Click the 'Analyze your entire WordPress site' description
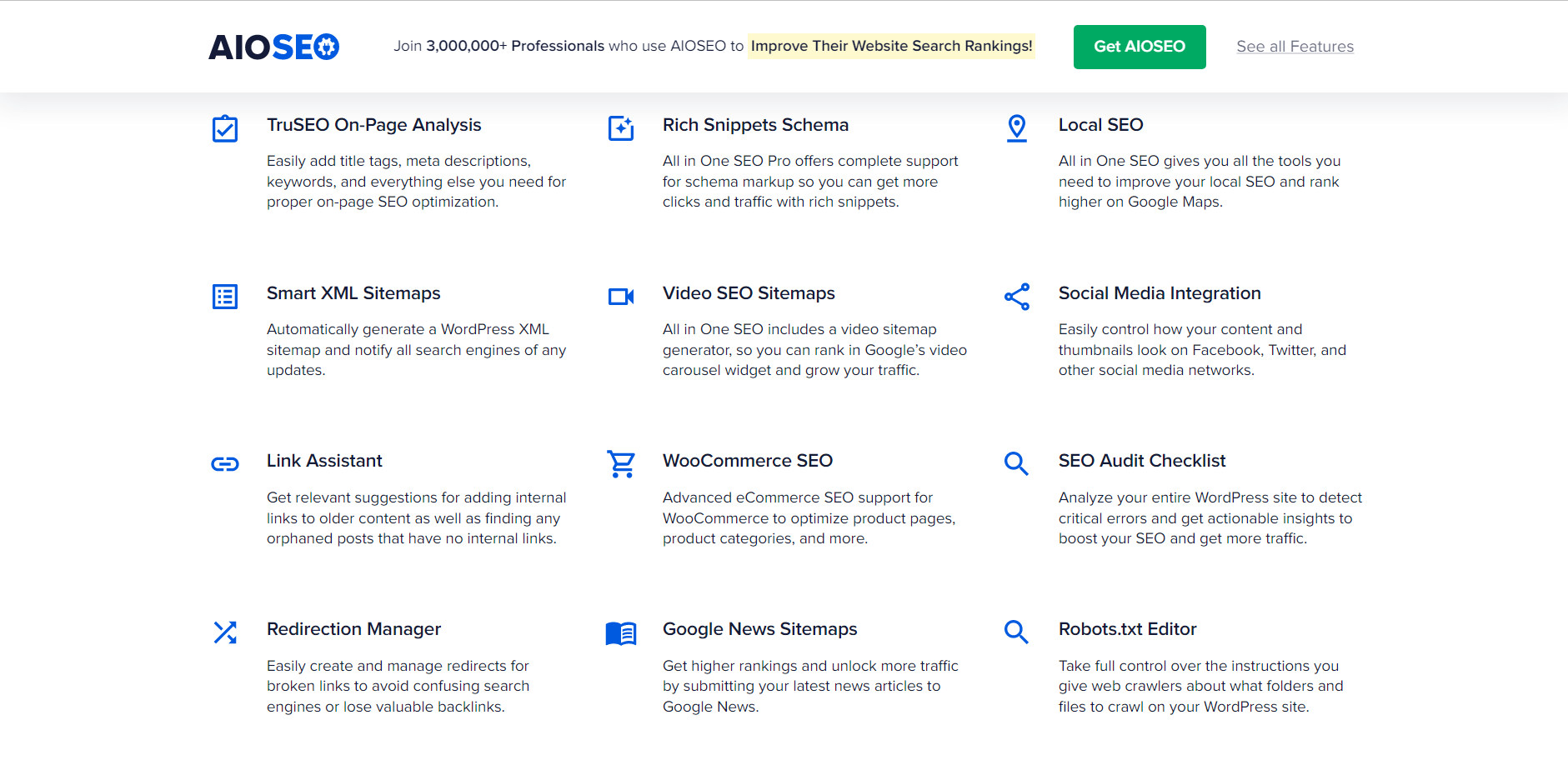 click(x=1210, y=518)
